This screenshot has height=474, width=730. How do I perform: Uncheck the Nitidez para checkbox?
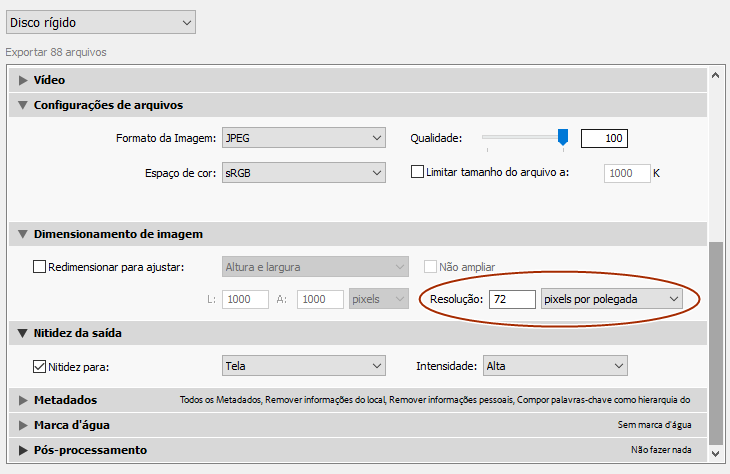click(x=40, y=366)
